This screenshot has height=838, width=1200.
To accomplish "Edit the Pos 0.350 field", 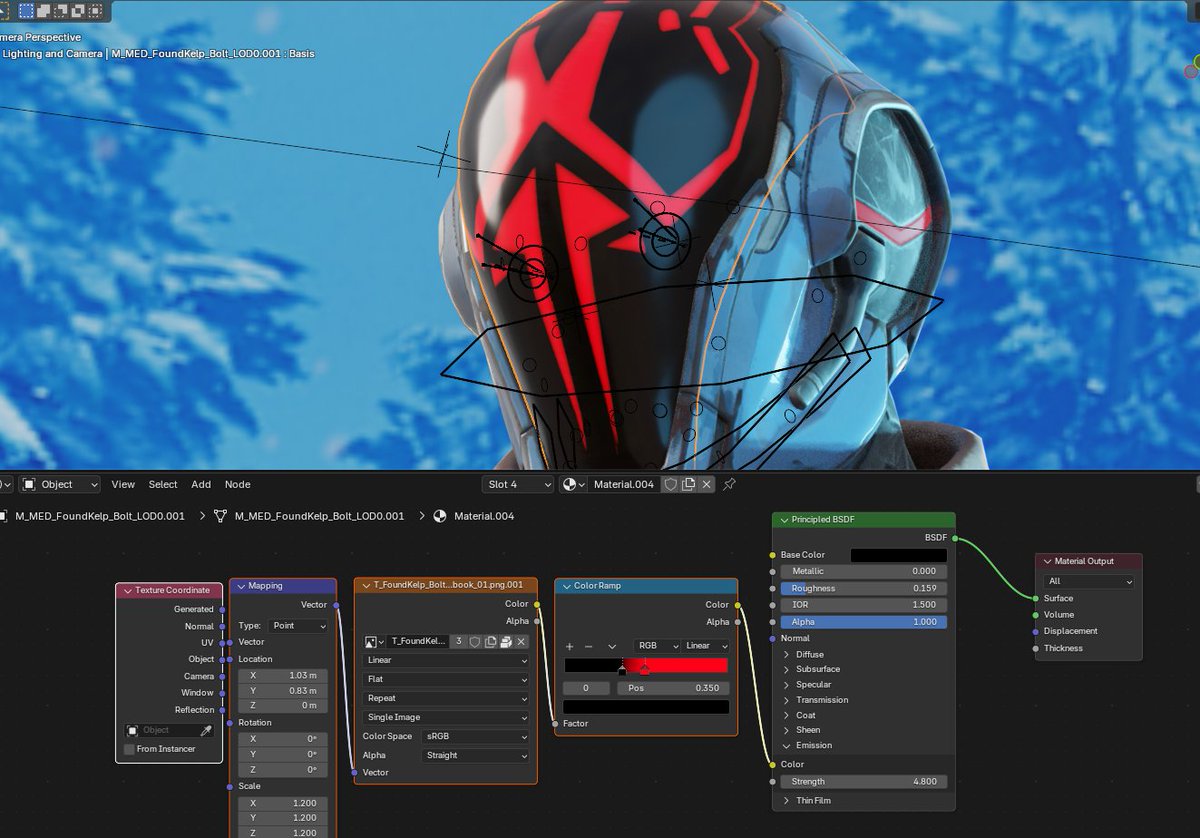I will coord(673,688).
